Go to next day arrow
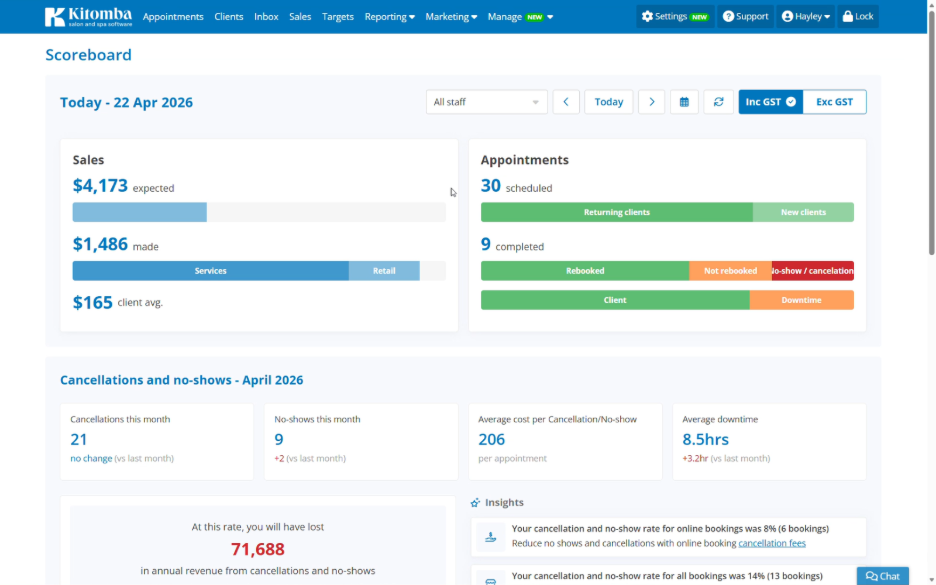This screenshot has height=585, width=936. point(651,102)
